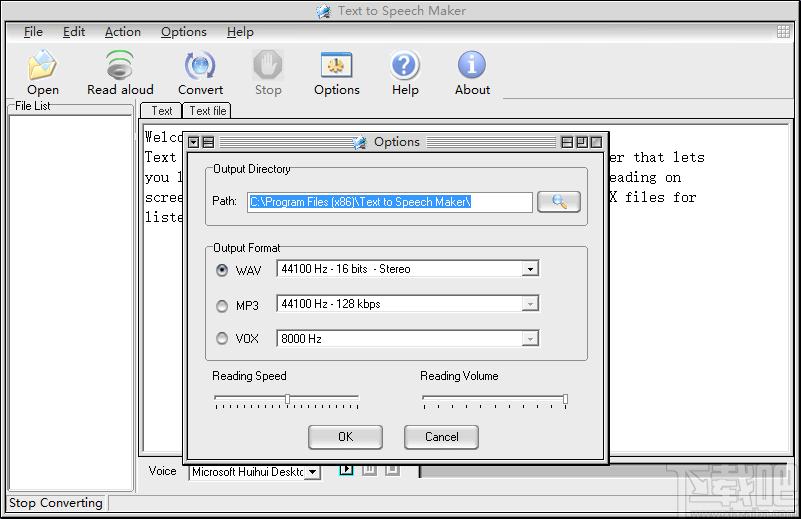Open the Edit menu
801x519 pixels.
pos(74,32)
